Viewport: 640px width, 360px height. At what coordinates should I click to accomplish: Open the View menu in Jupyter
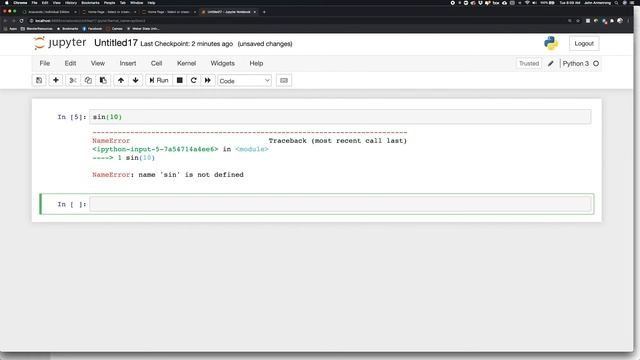pos(98,63)
